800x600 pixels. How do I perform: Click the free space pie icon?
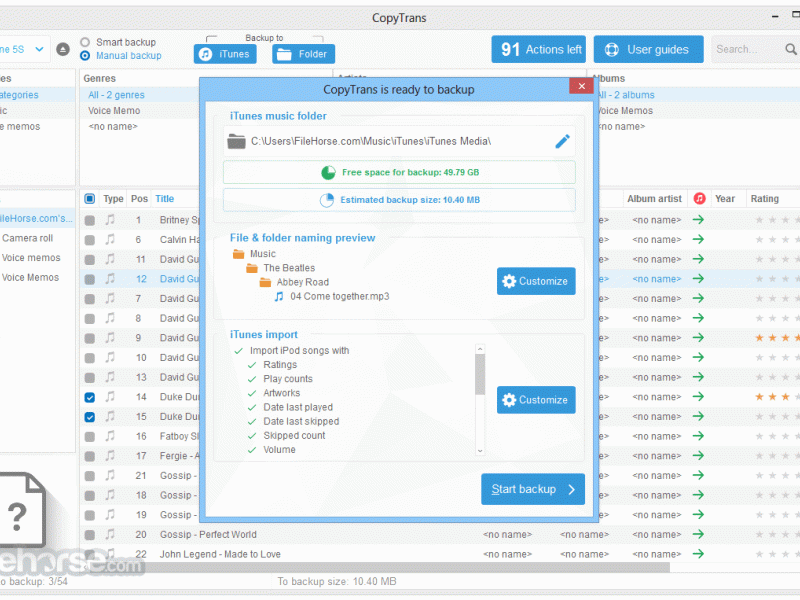point(328,172)
